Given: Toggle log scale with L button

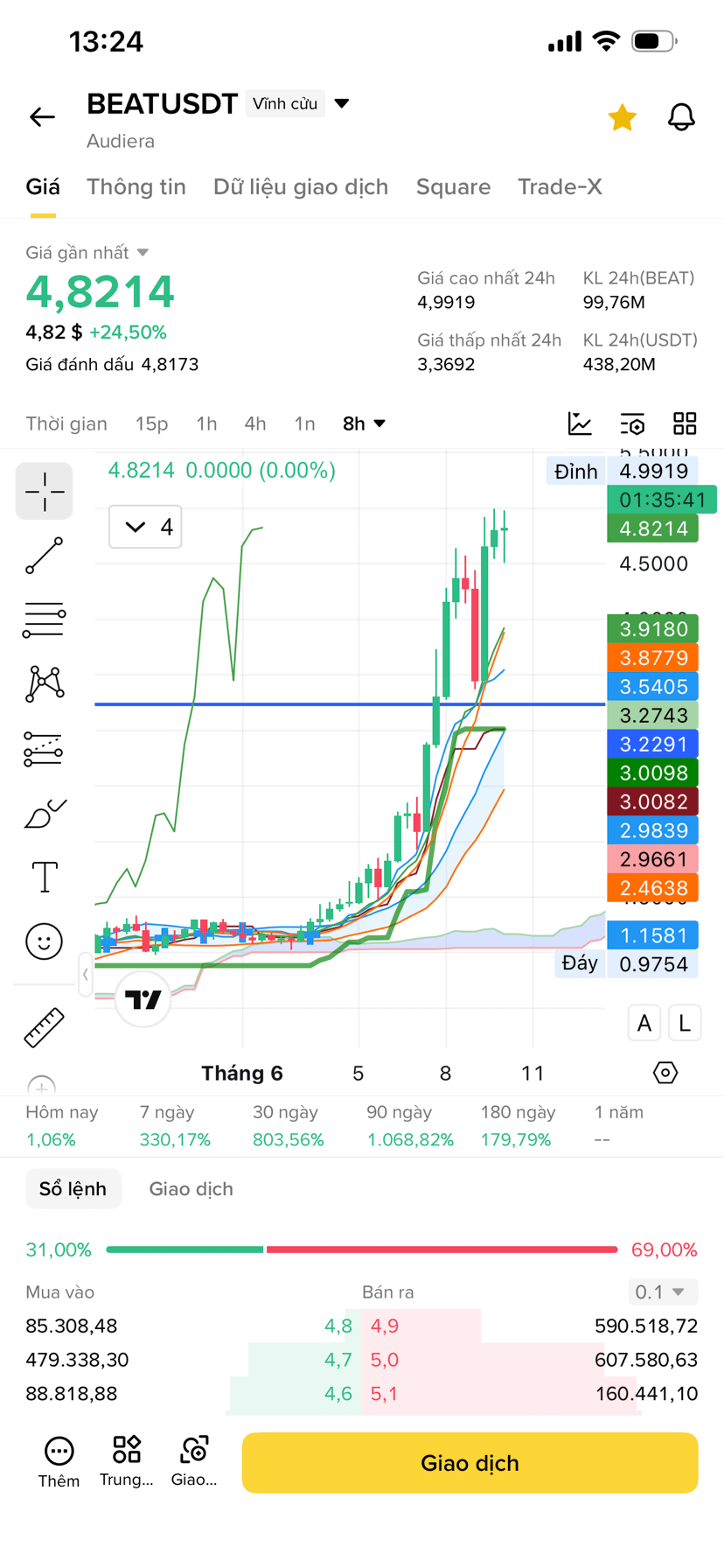Looking at the screenshot, I should (685, 1023).
